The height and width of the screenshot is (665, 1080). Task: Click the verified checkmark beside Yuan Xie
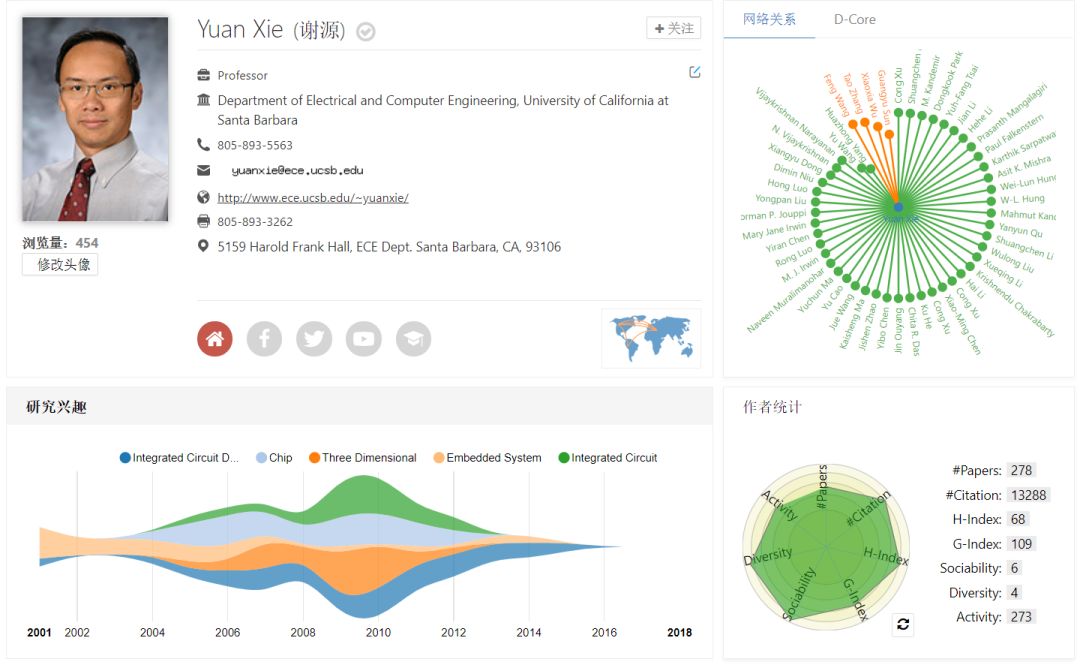pyautogui.click(x=366, y=32)
